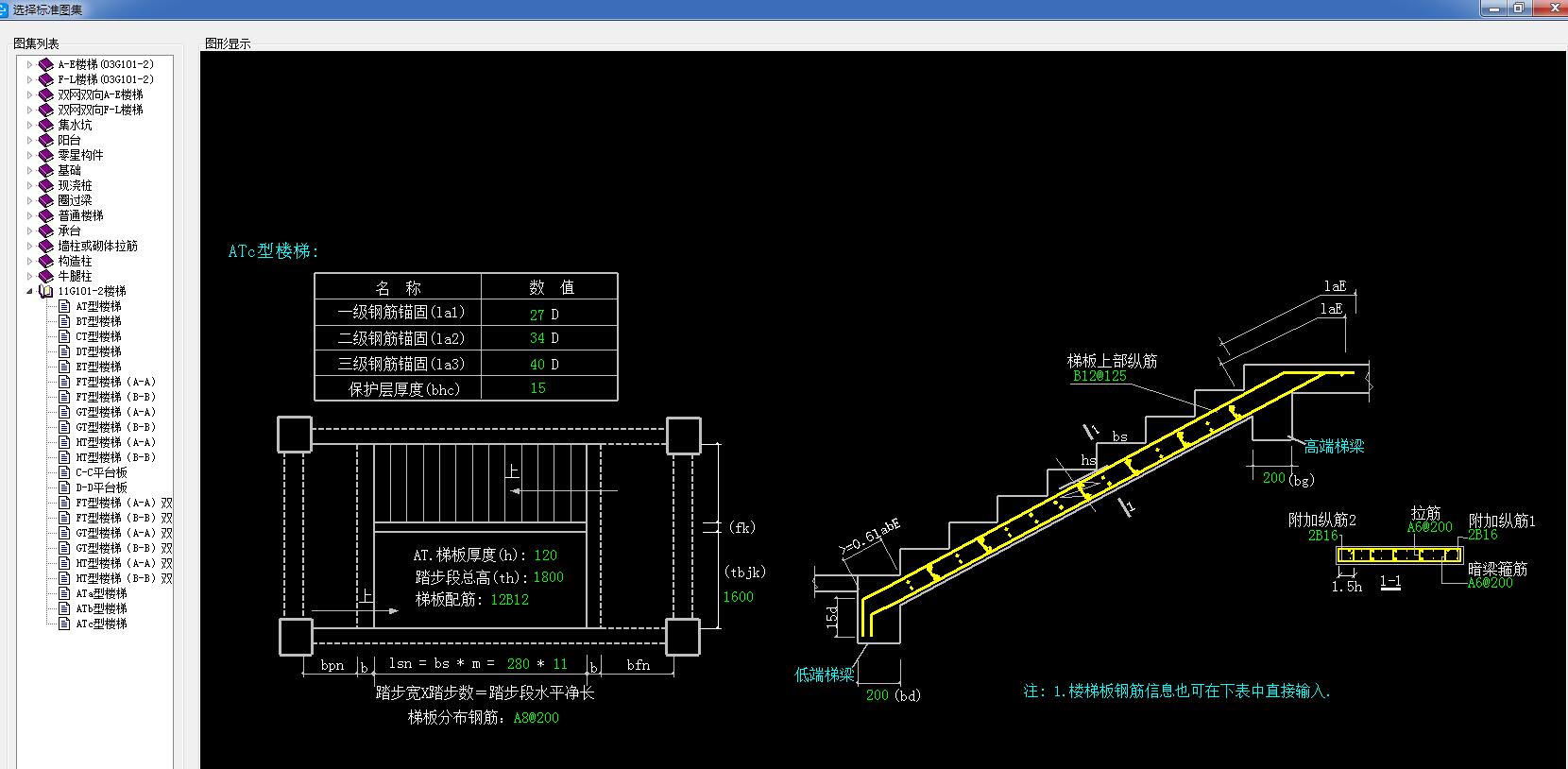Screen dimensions: 1568x769
Task: Click the purple book icon for 阳台
Action: click(45, 140)
